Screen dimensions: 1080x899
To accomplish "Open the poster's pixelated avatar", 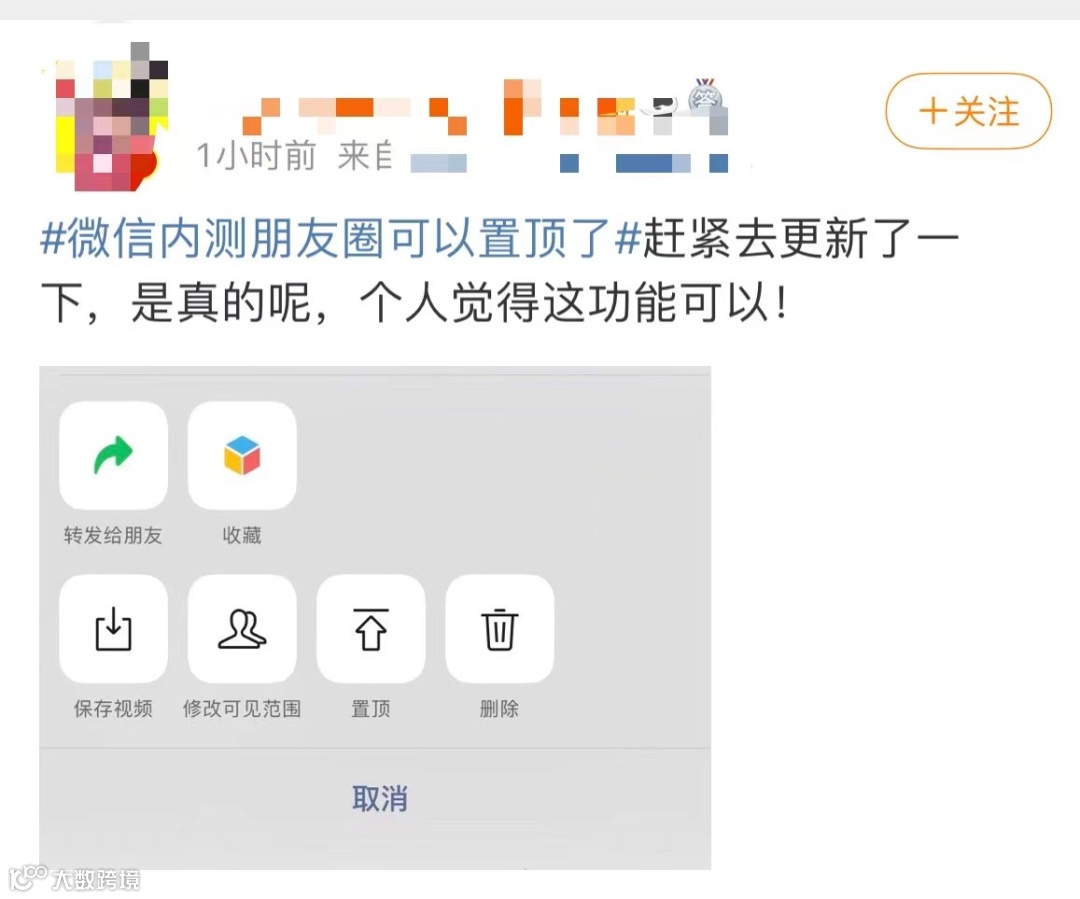I will click(112, 117).
